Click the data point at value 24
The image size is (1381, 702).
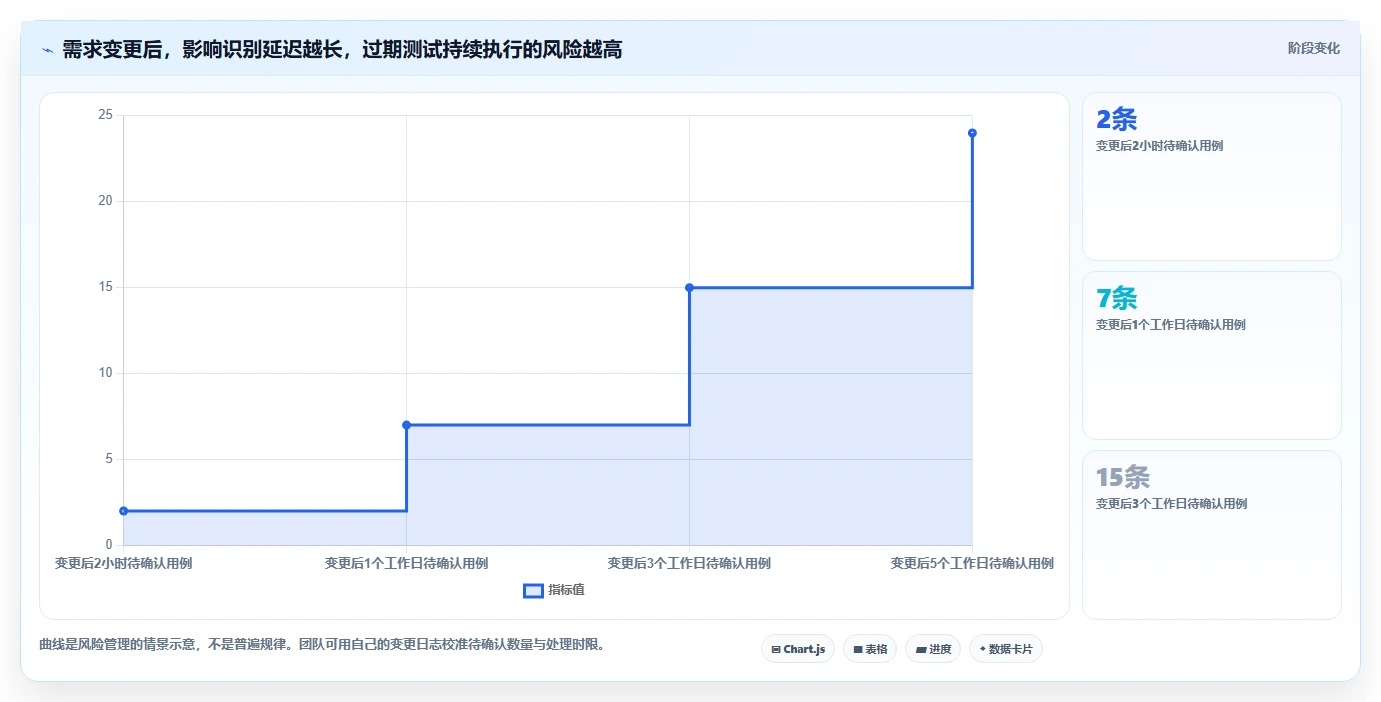click(972, 133)
